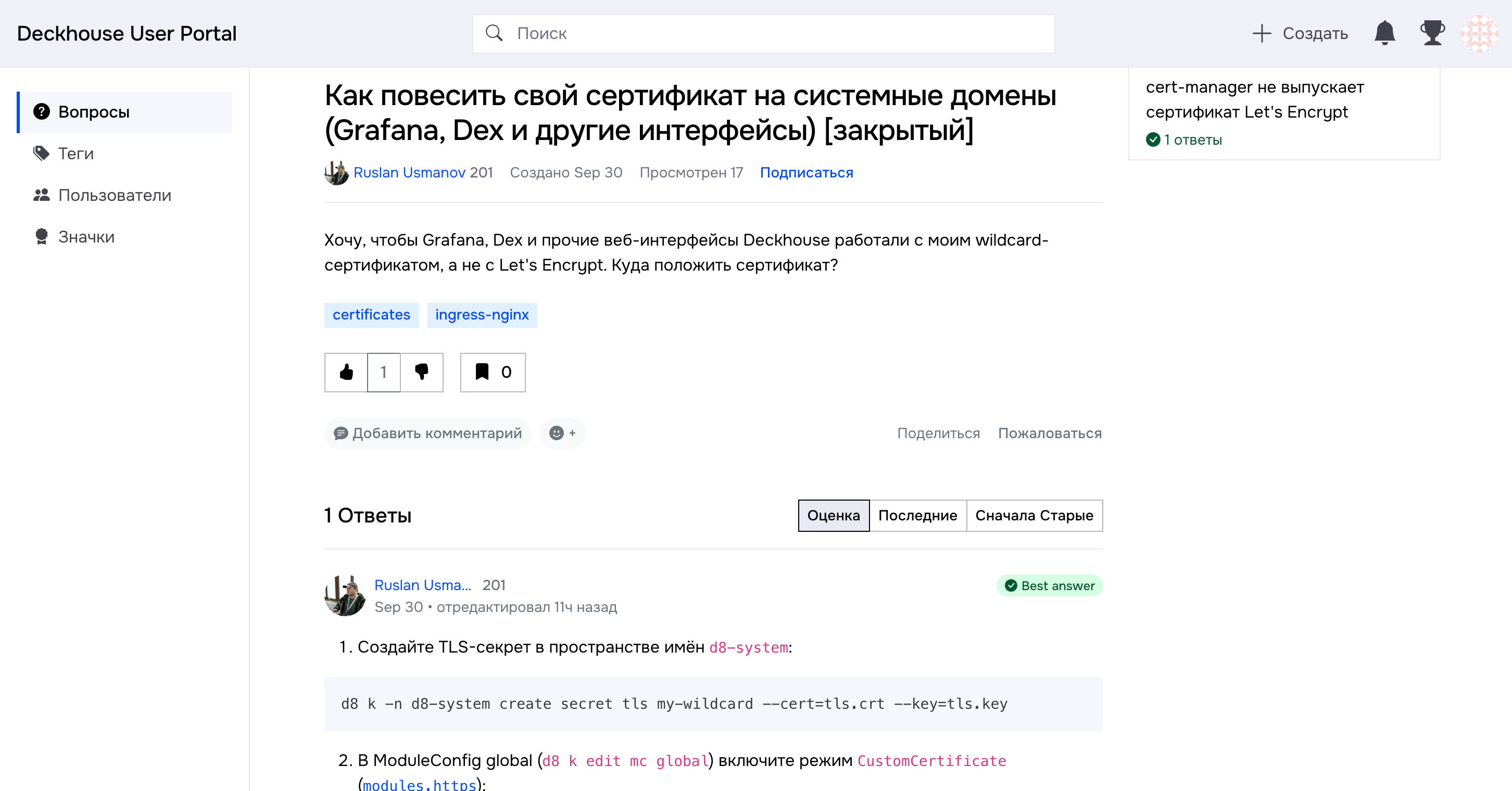Screen dimensions: 1512x791
Task: Bookmark the question
Action: click(x=493, y=372)
